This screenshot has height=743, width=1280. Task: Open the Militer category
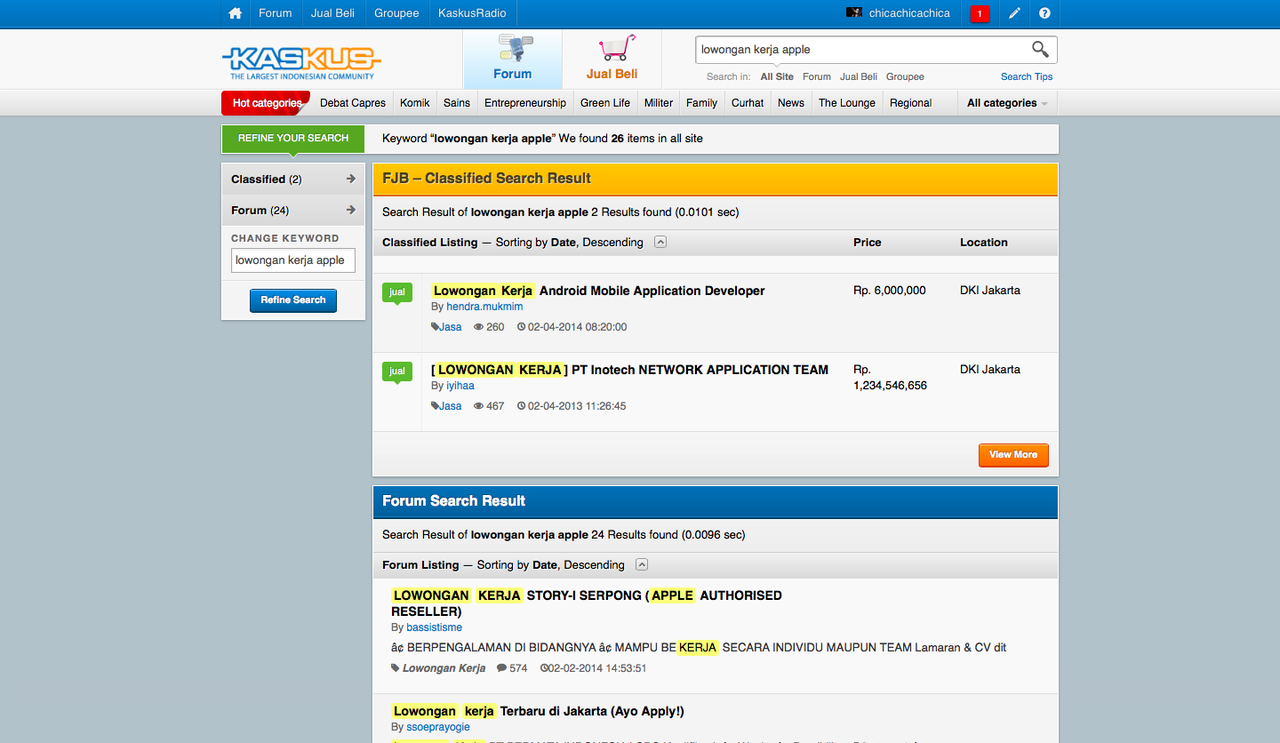tap(658, 103)
